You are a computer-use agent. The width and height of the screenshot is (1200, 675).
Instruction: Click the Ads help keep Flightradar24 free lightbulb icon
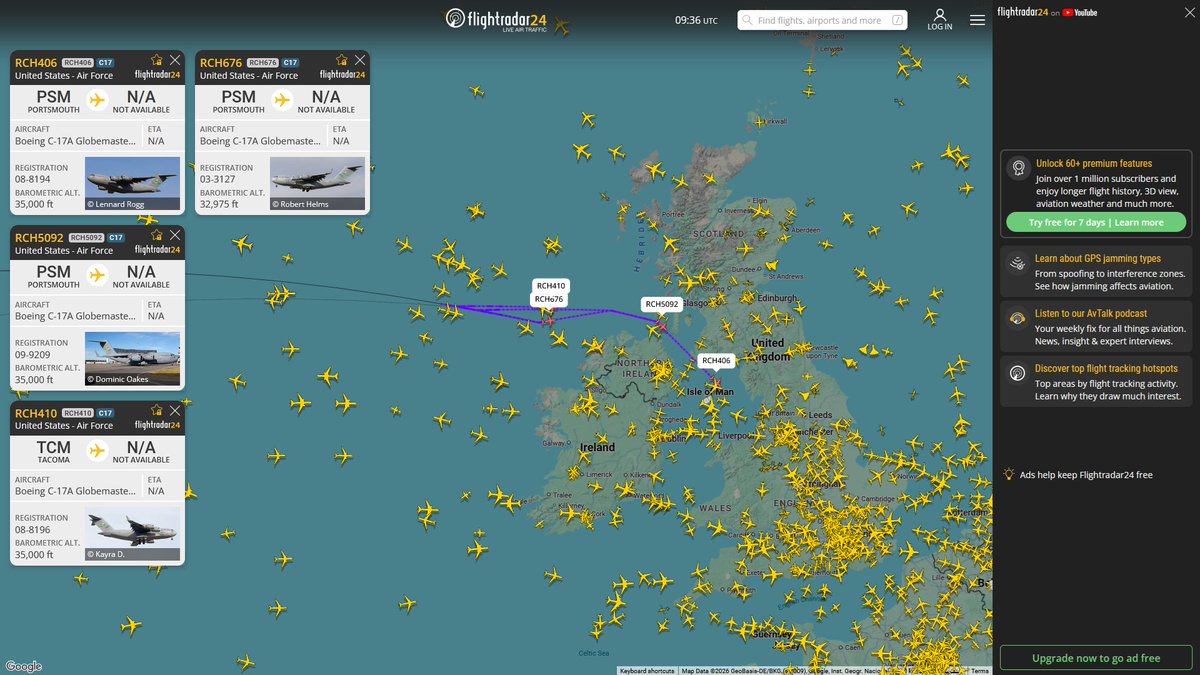coord(1010,475)
